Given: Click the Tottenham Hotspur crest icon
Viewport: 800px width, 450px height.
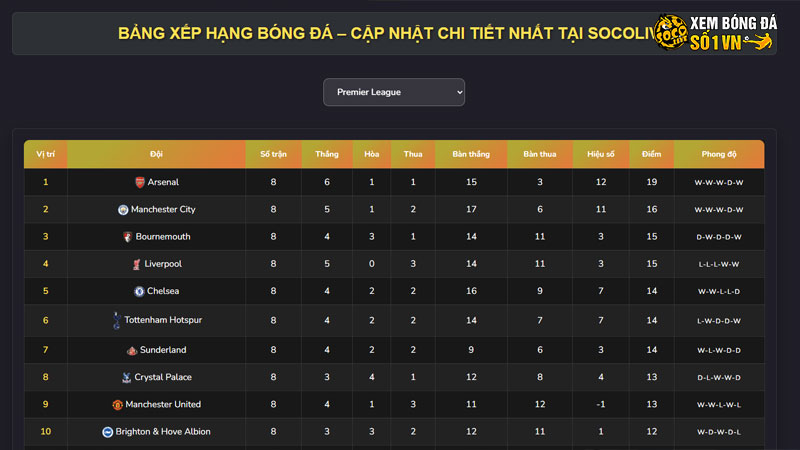Looking at the screenshot, I should pos(116,320).
